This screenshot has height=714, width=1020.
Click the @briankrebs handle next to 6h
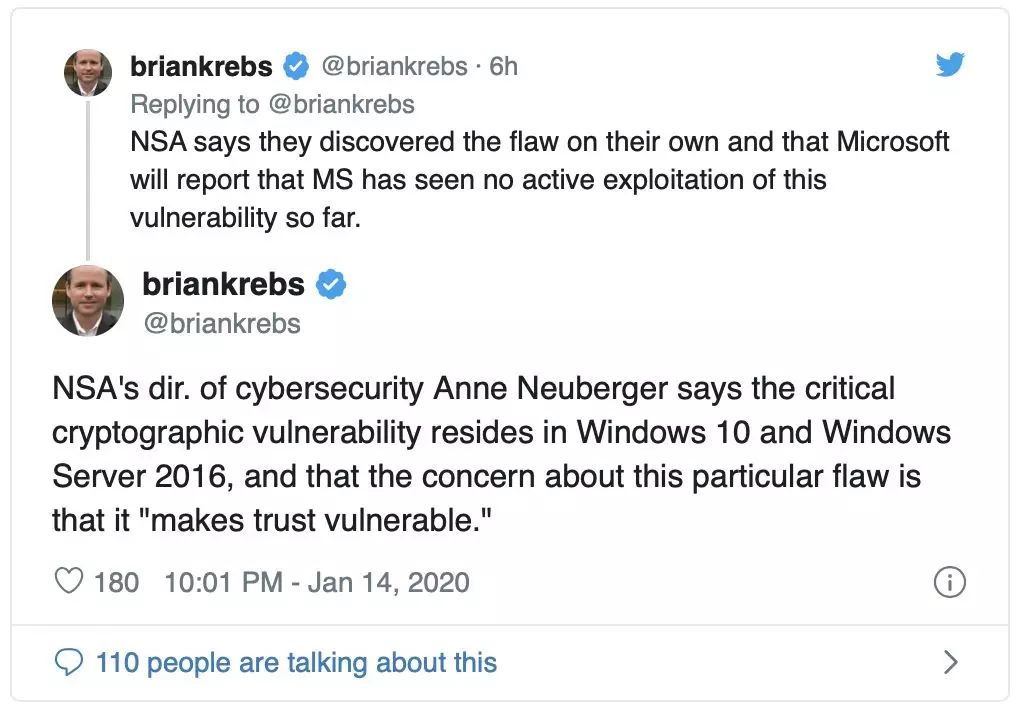tap(393, 67)
